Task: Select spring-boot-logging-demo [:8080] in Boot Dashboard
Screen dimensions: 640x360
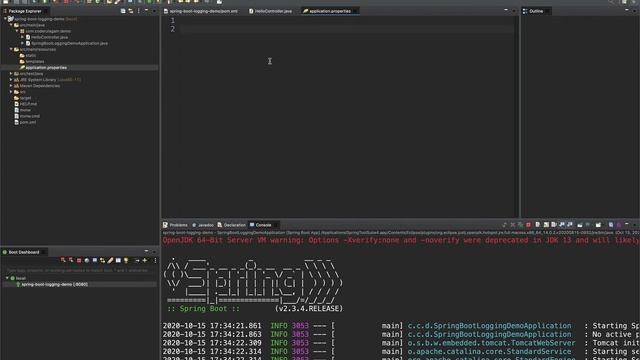Action: tap(52, 284)
